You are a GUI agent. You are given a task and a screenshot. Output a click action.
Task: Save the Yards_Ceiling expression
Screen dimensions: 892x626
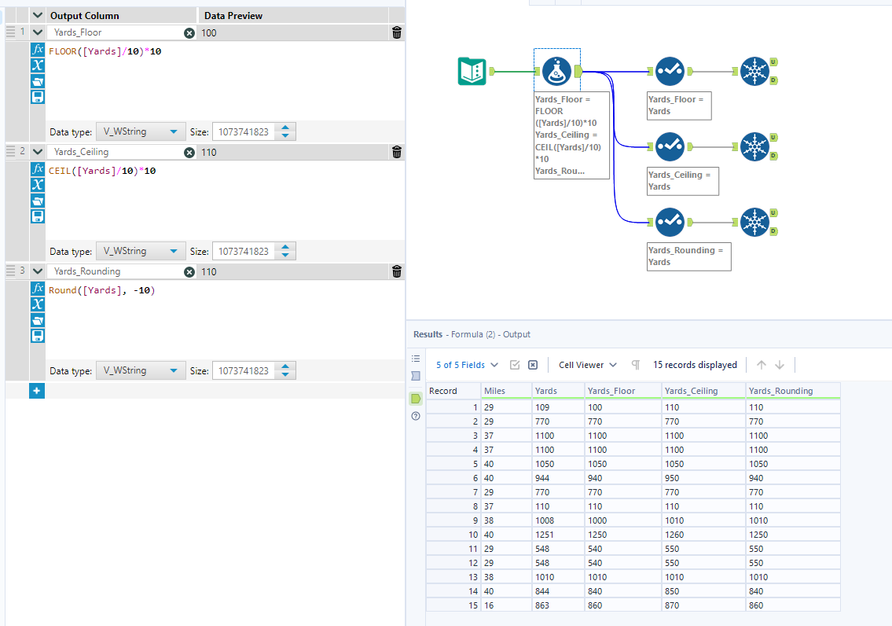coord(38,216)
